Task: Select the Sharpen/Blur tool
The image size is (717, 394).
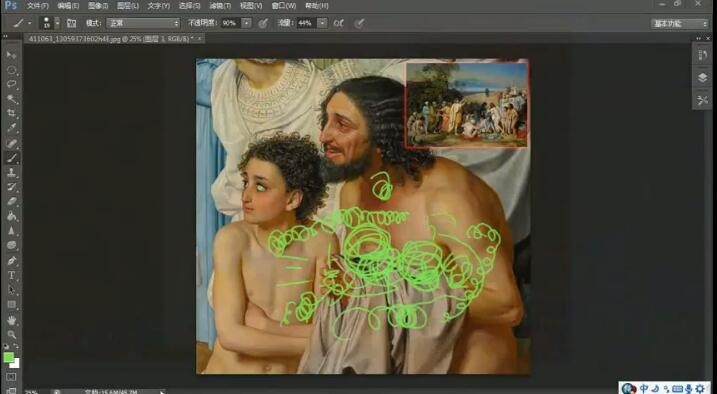Action: (x=12, y=231)
